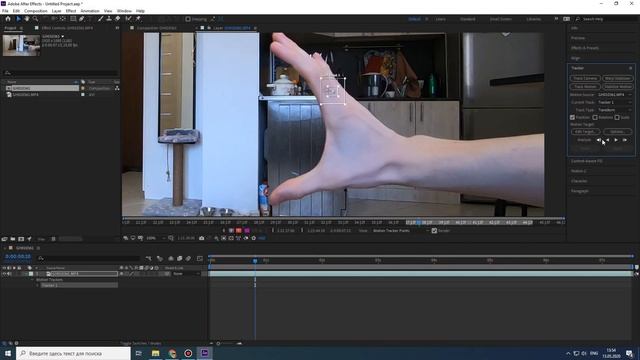The width and height of the screenshot is (640, 360).
Task: Click the Options button in Tracker
Action: 618,132
